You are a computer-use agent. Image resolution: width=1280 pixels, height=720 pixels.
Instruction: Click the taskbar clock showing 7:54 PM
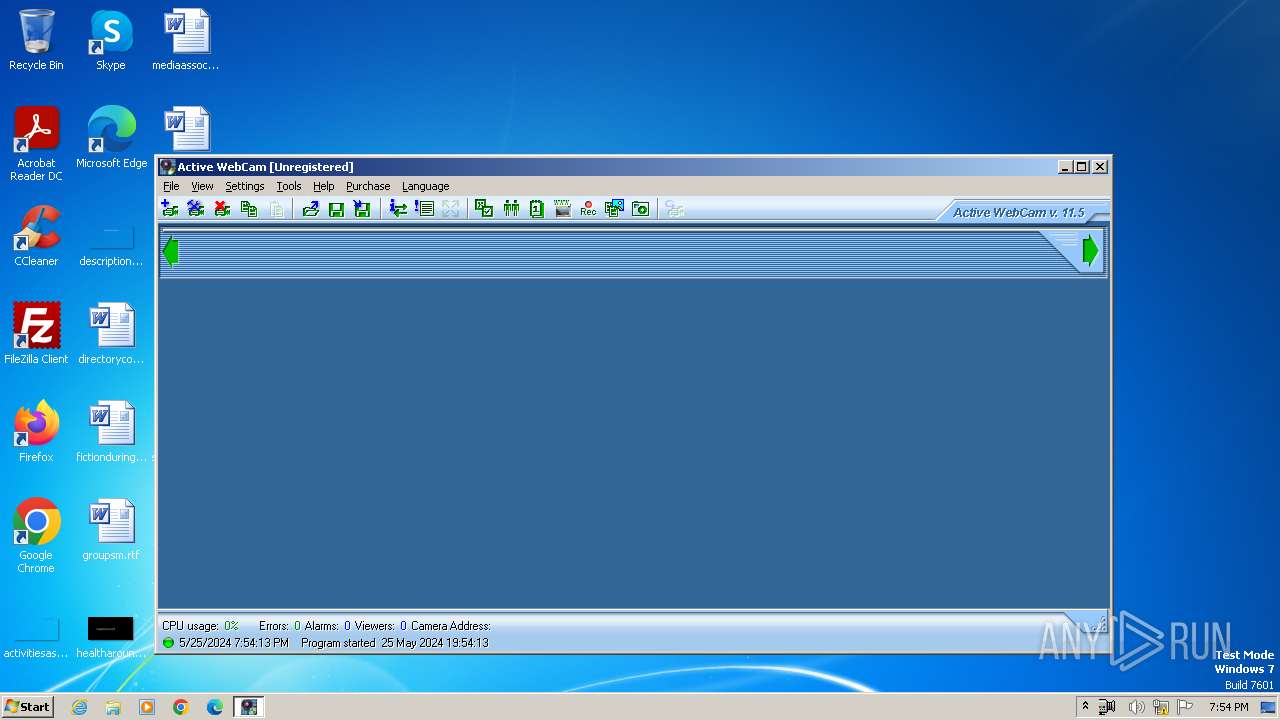coord(1228,707)
